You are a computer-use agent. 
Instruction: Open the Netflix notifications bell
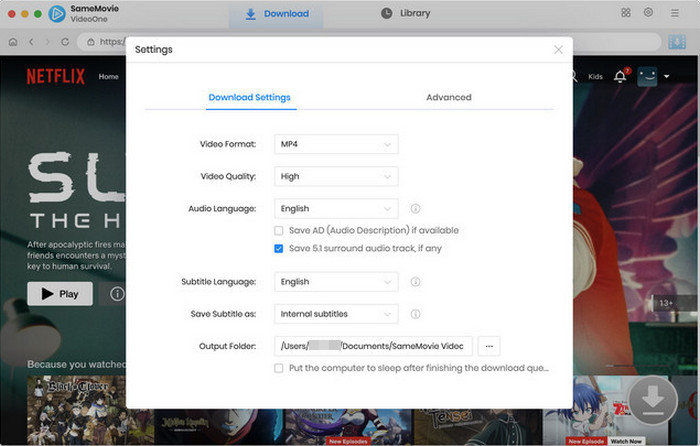[x=620, y=77]
